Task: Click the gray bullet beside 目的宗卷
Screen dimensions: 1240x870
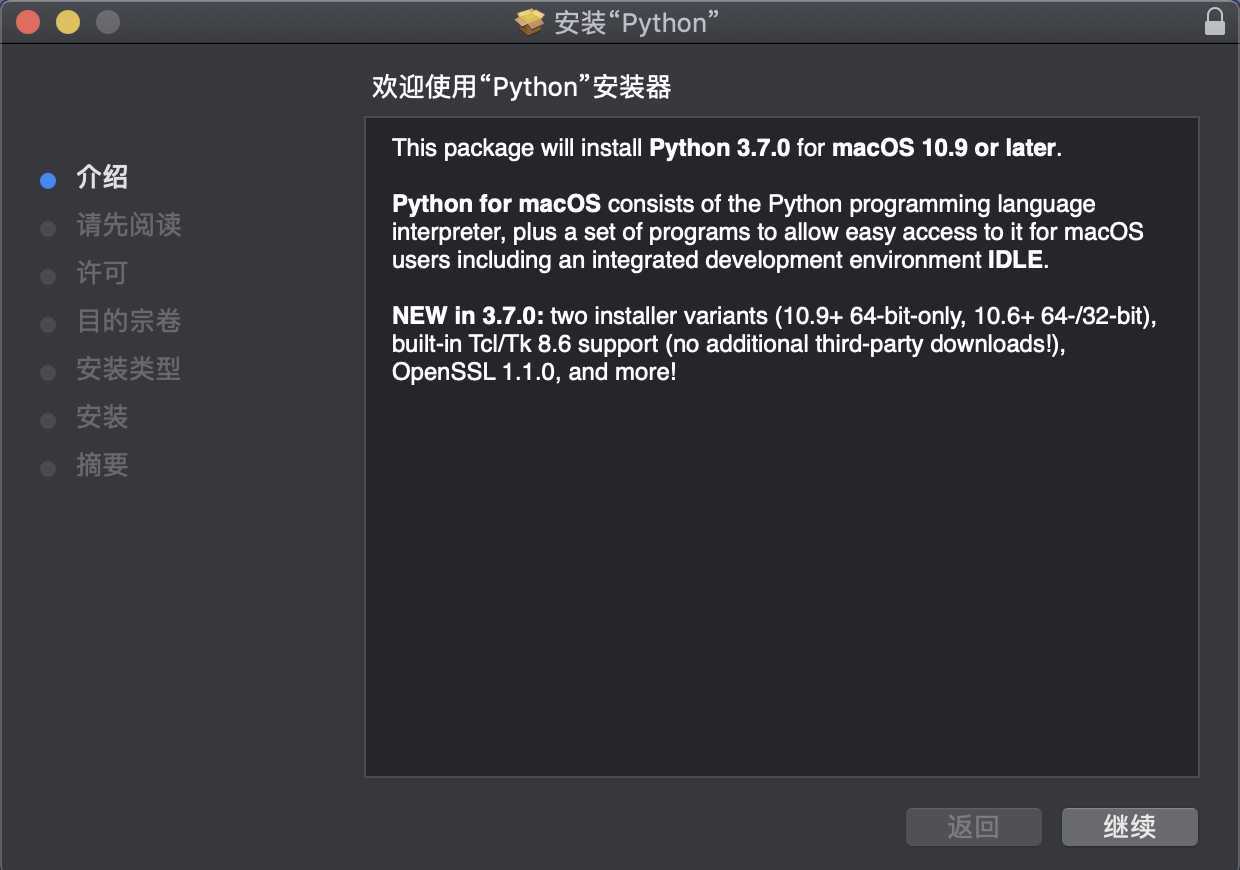Action: [x=48, y=325]
